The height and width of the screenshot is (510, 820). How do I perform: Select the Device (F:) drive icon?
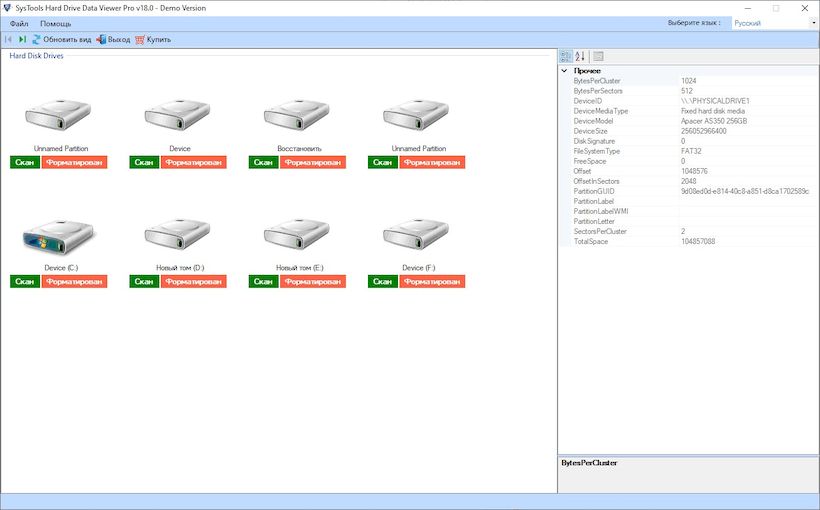tap(416, 234)
